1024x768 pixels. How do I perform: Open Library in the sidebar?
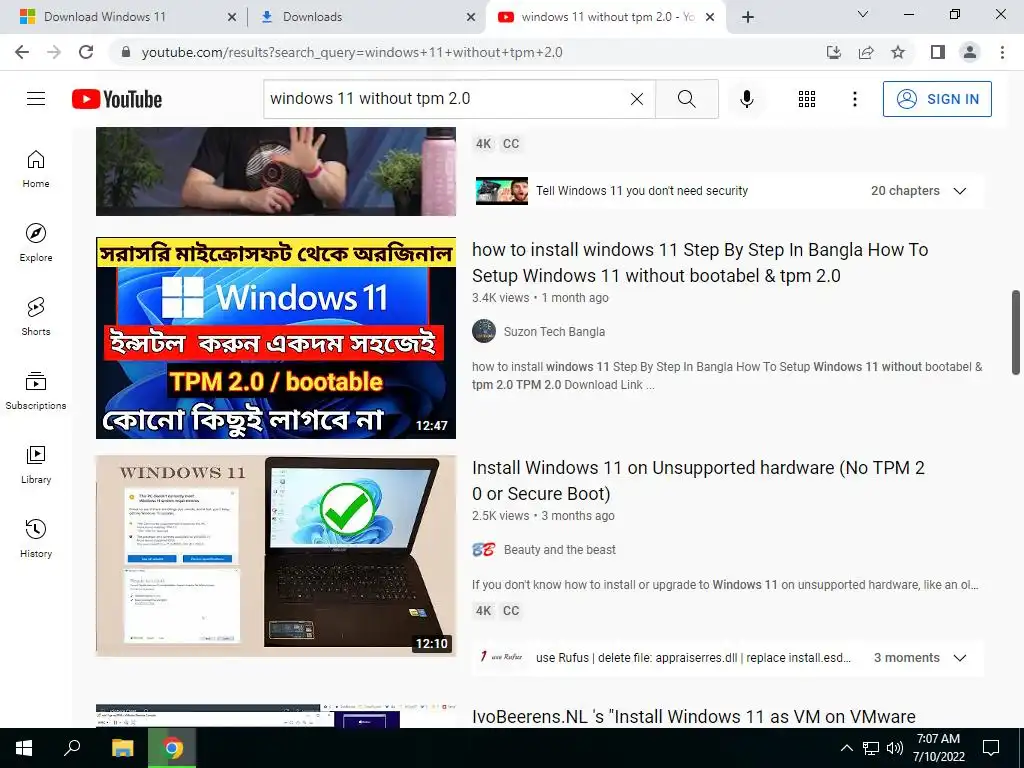36,464
